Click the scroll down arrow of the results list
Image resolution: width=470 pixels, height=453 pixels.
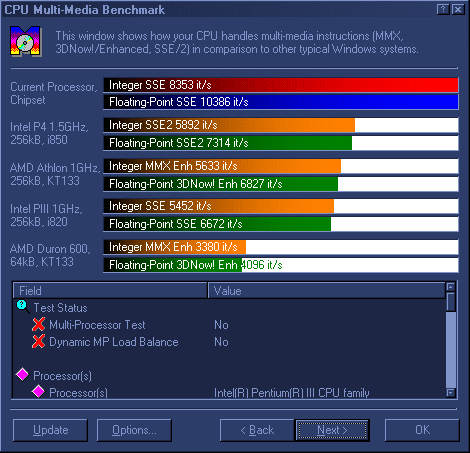coord(451,393)
